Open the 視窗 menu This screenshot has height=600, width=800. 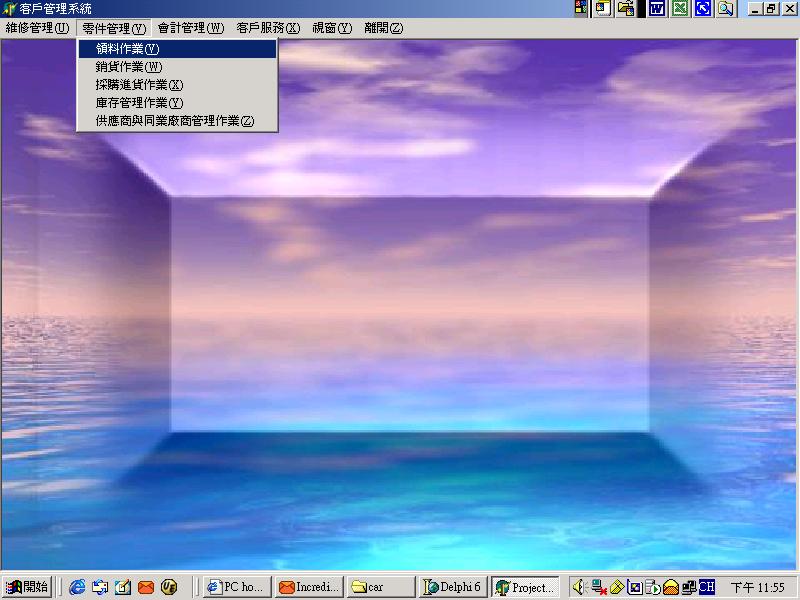(x=332, y=28)
